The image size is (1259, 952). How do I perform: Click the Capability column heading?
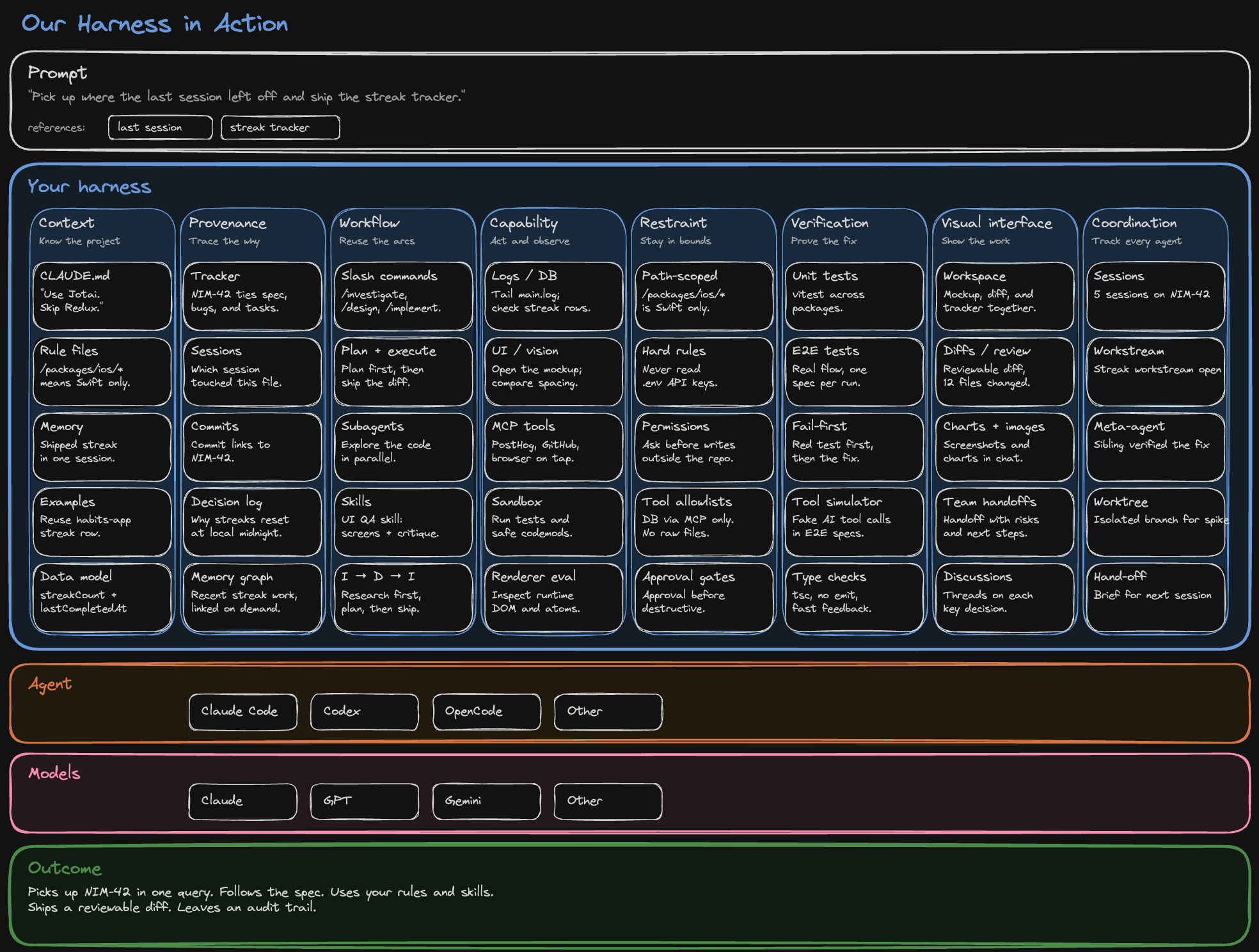coord(524,223)
